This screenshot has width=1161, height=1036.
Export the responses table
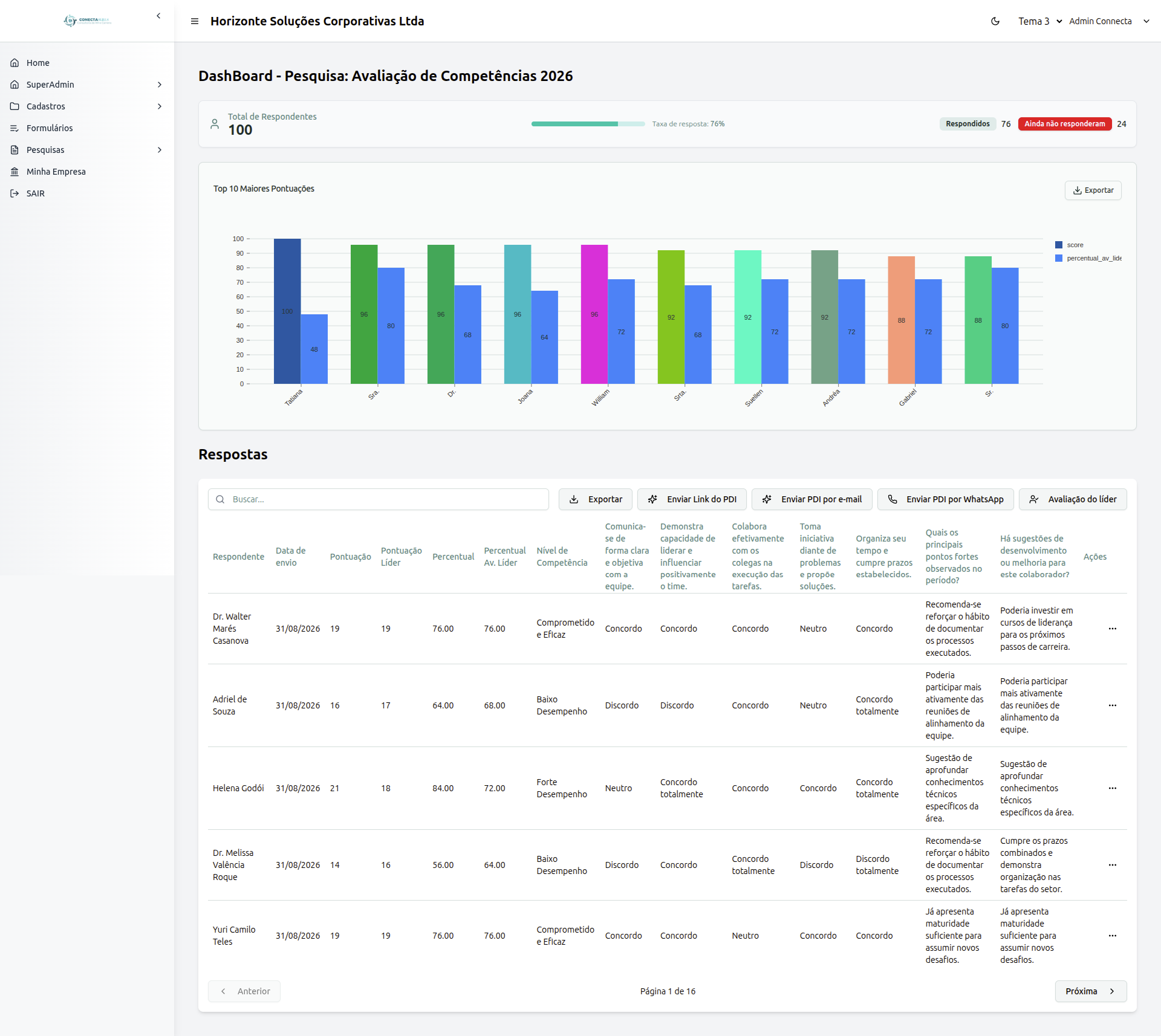pyautogui.click(x=596, y=499)
